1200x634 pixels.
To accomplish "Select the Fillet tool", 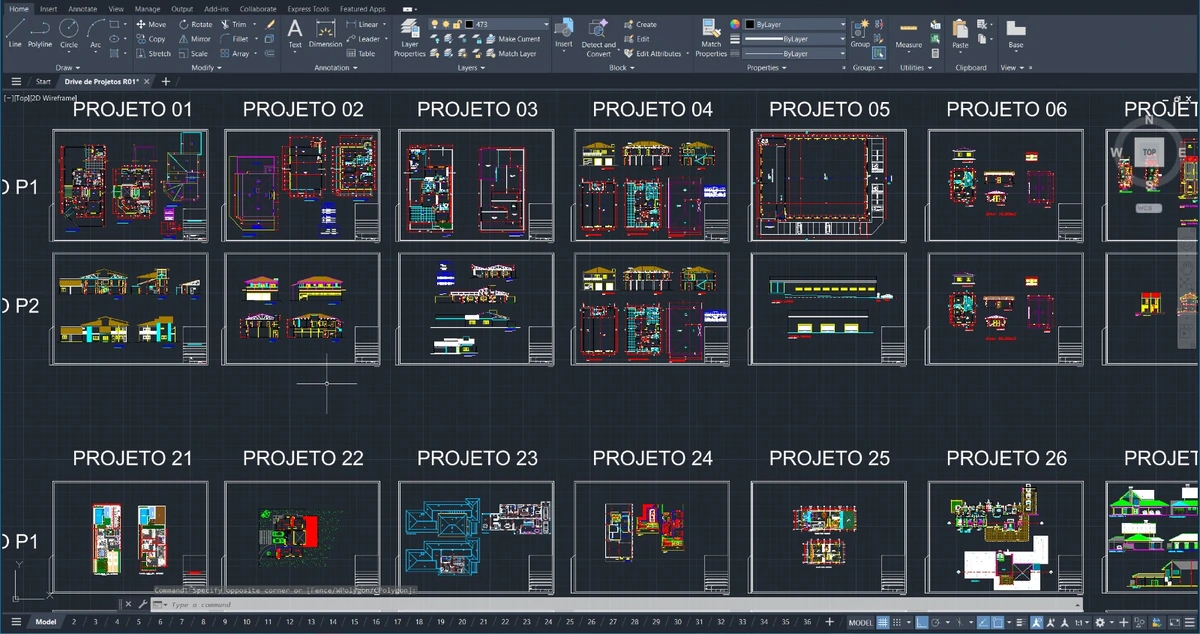I will coord(234,39).
